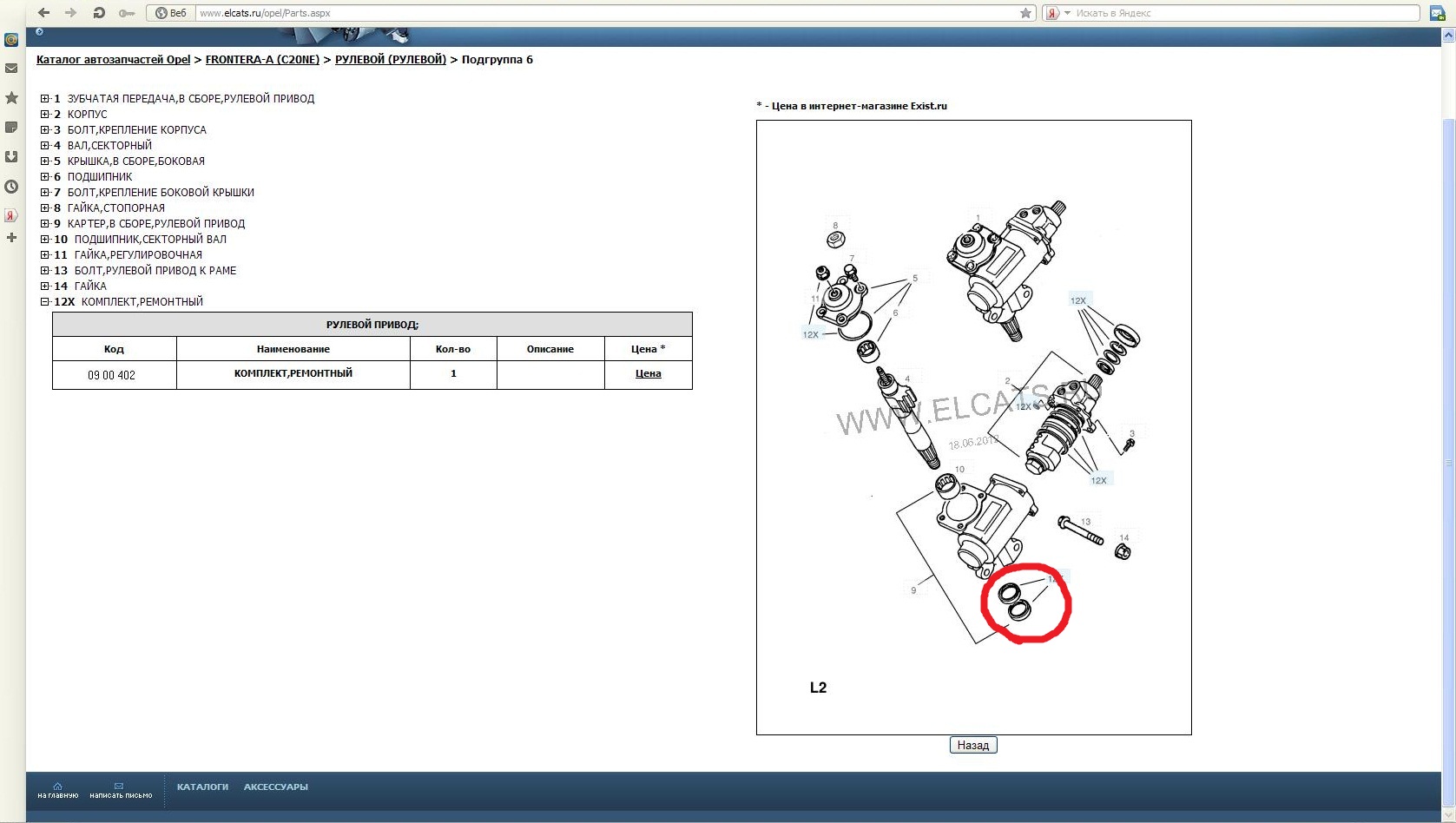1456x823 pixels.
Task: Open the downloads panel in sidebar
Action: point(11,157)
